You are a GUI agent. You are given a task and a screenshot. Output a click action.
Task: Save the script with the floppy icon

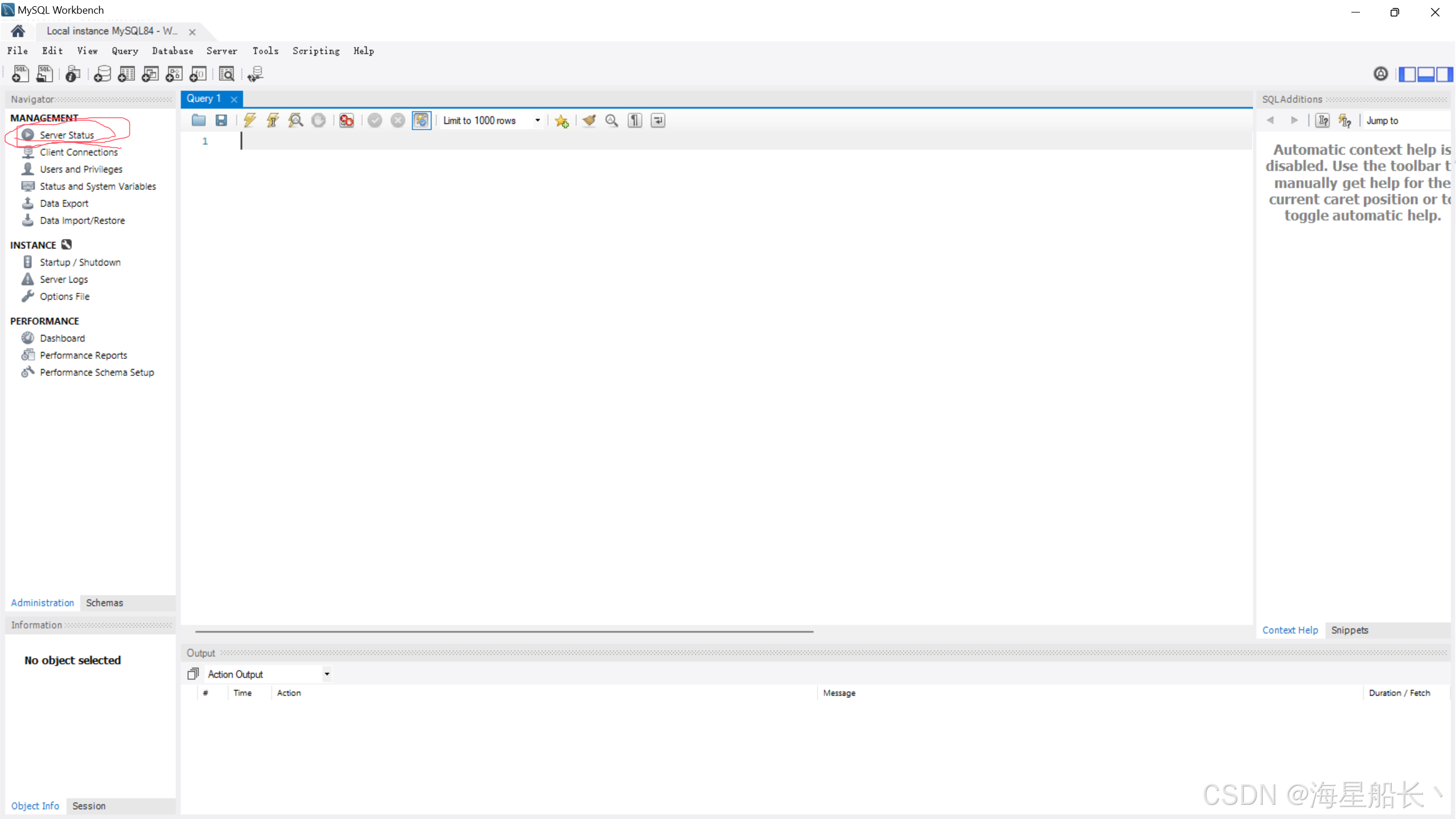[x=221, y=120]
